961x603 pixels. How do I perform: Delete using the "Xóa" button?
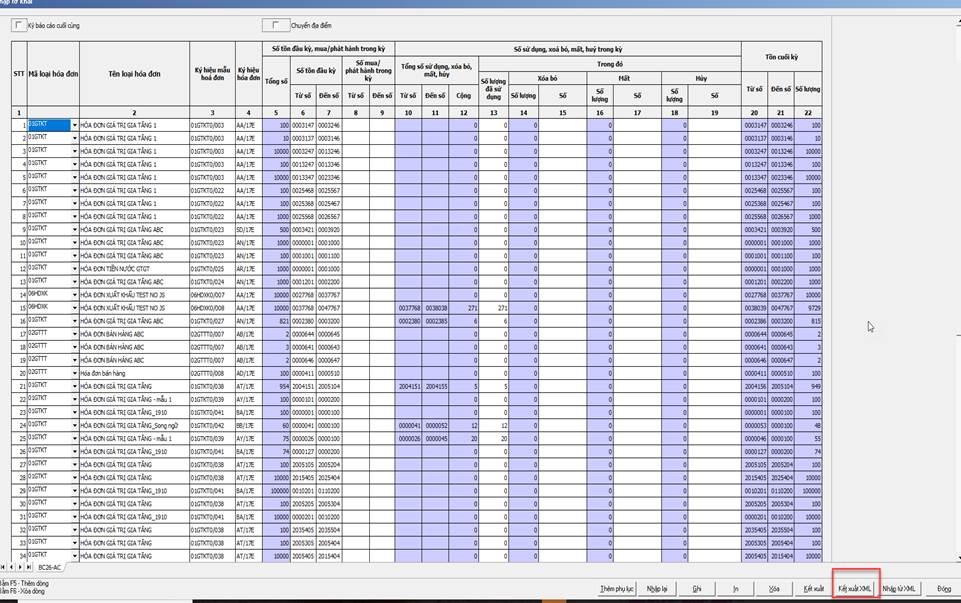(773, 588)
